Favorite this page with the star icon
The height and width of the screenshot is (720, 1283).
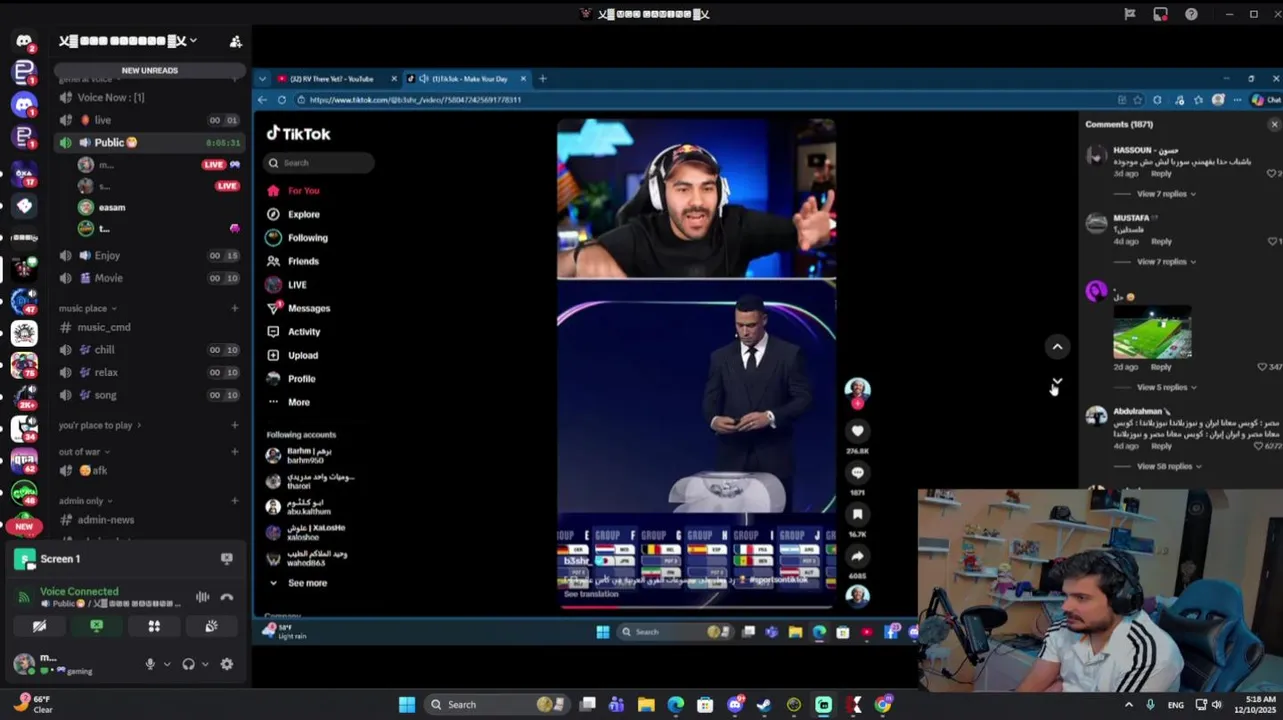[x=1138, y=100]
